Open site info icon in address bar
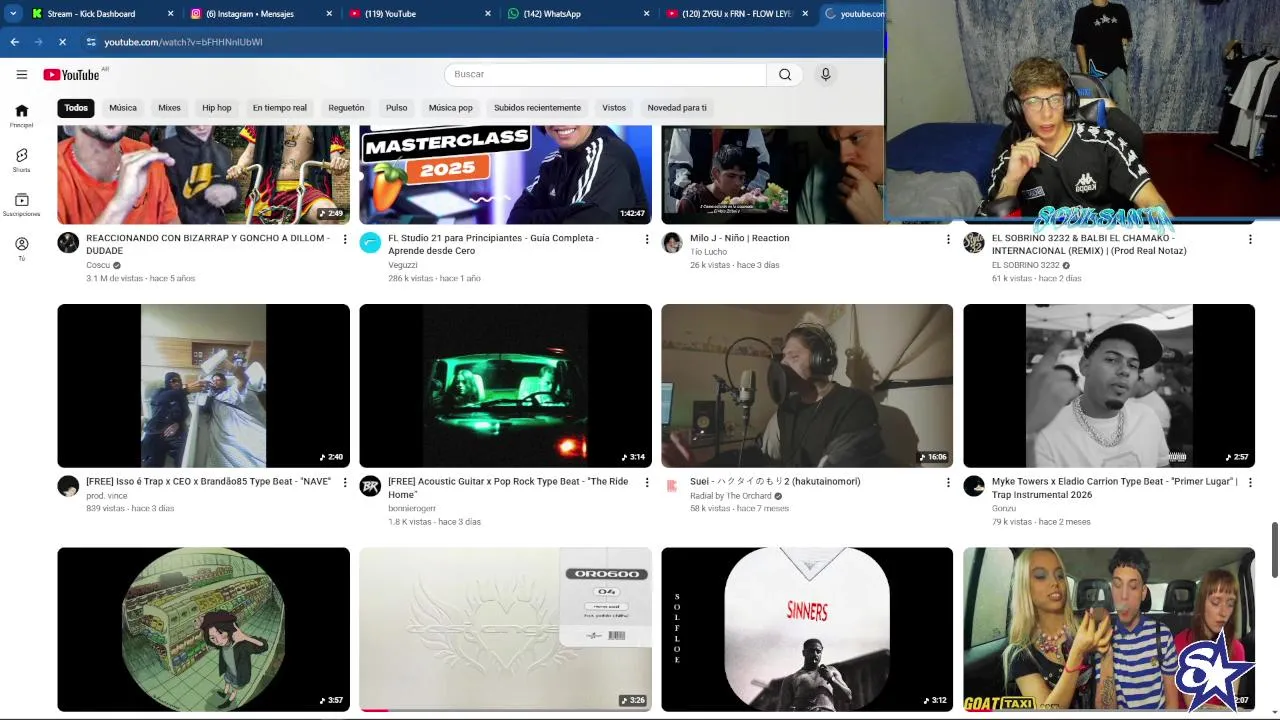Screen dimensions: 1280x720 tap(91, 42)
